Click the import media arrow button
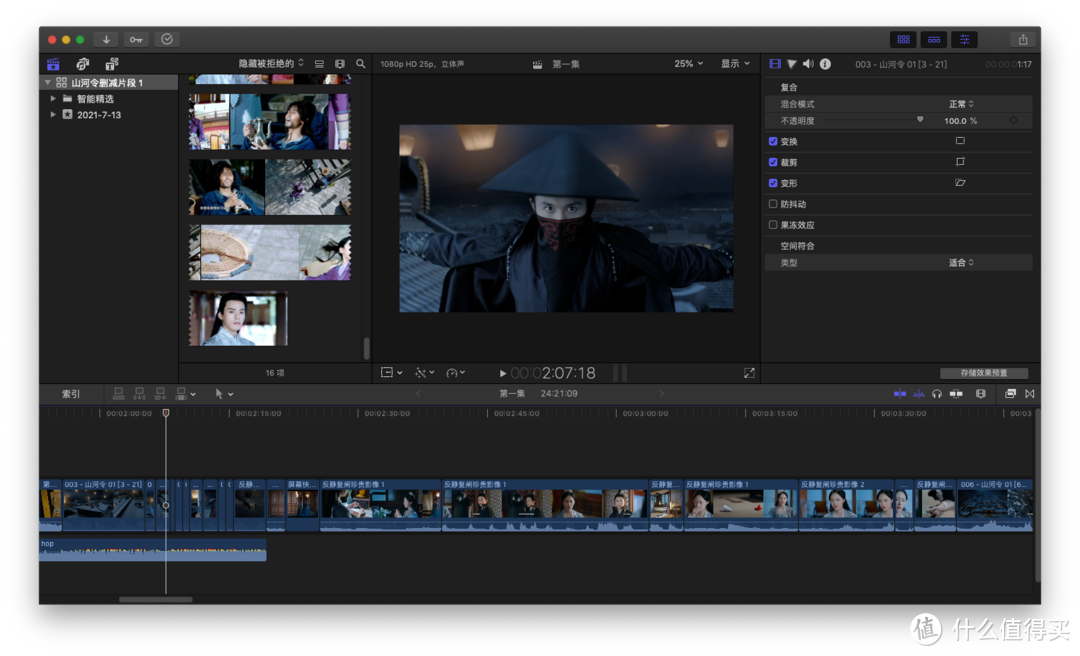 tap(106, 39)
